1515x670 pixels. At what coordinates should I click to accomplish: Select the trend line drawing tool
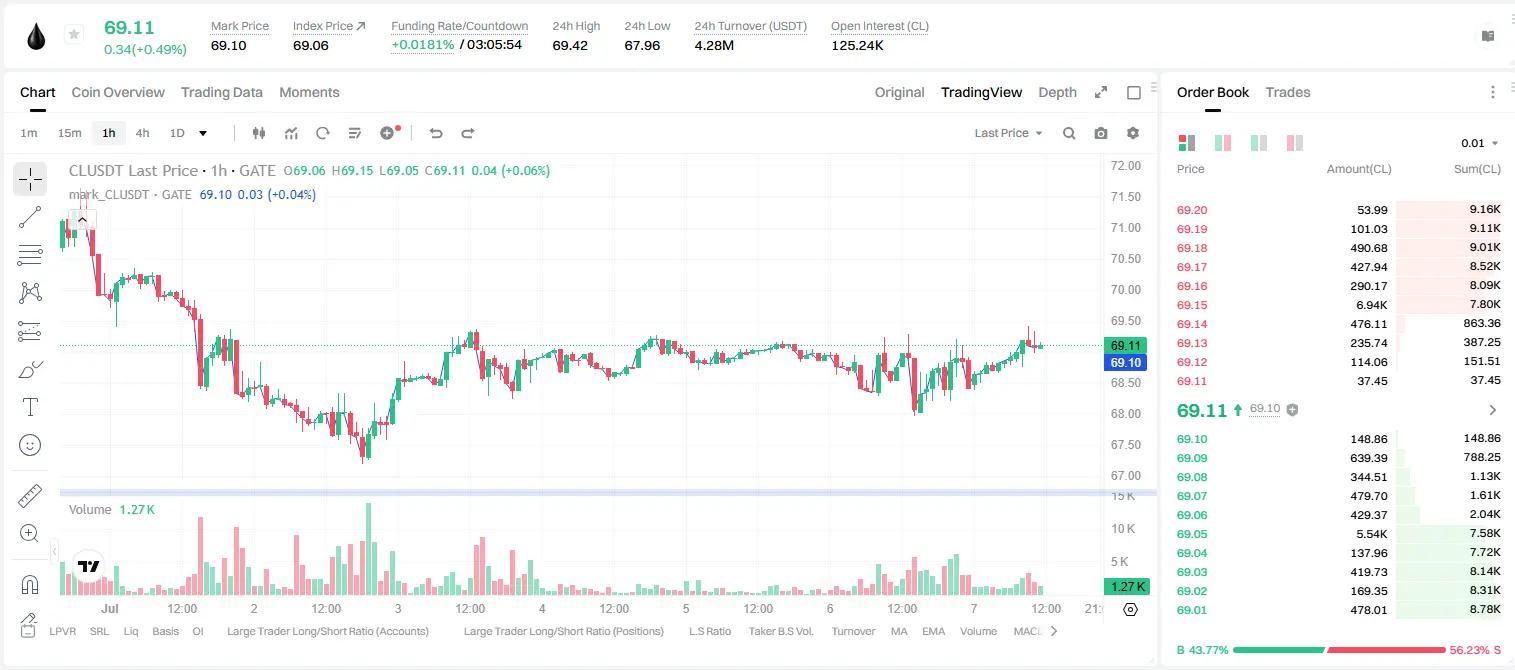(x=30, y=217)
